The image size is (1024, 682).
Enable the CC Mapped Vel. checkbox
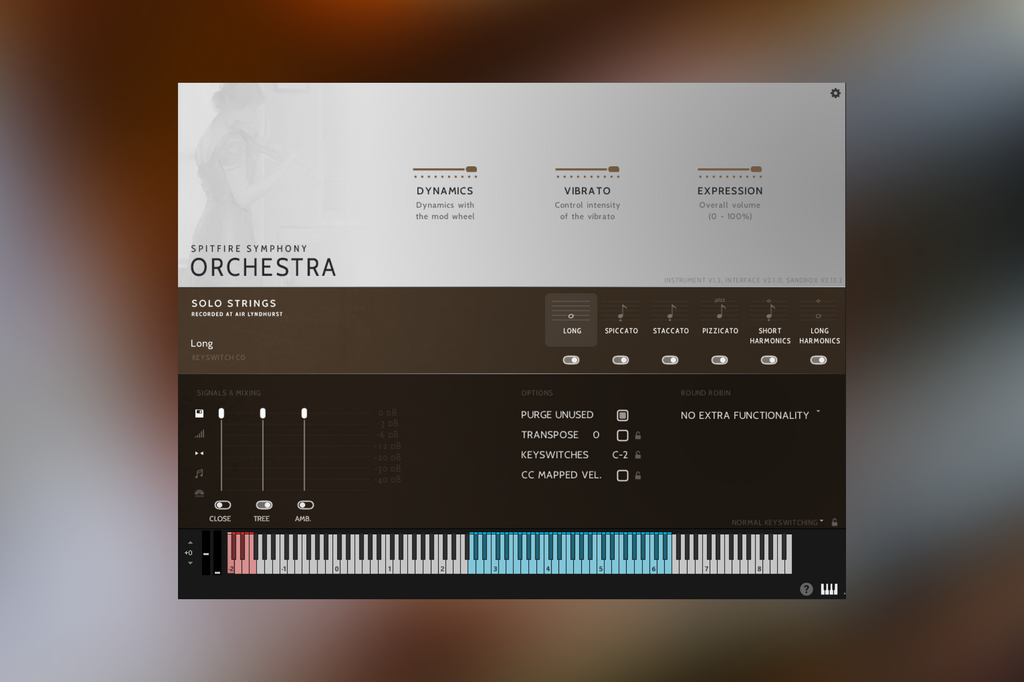[x=622, y=475]
